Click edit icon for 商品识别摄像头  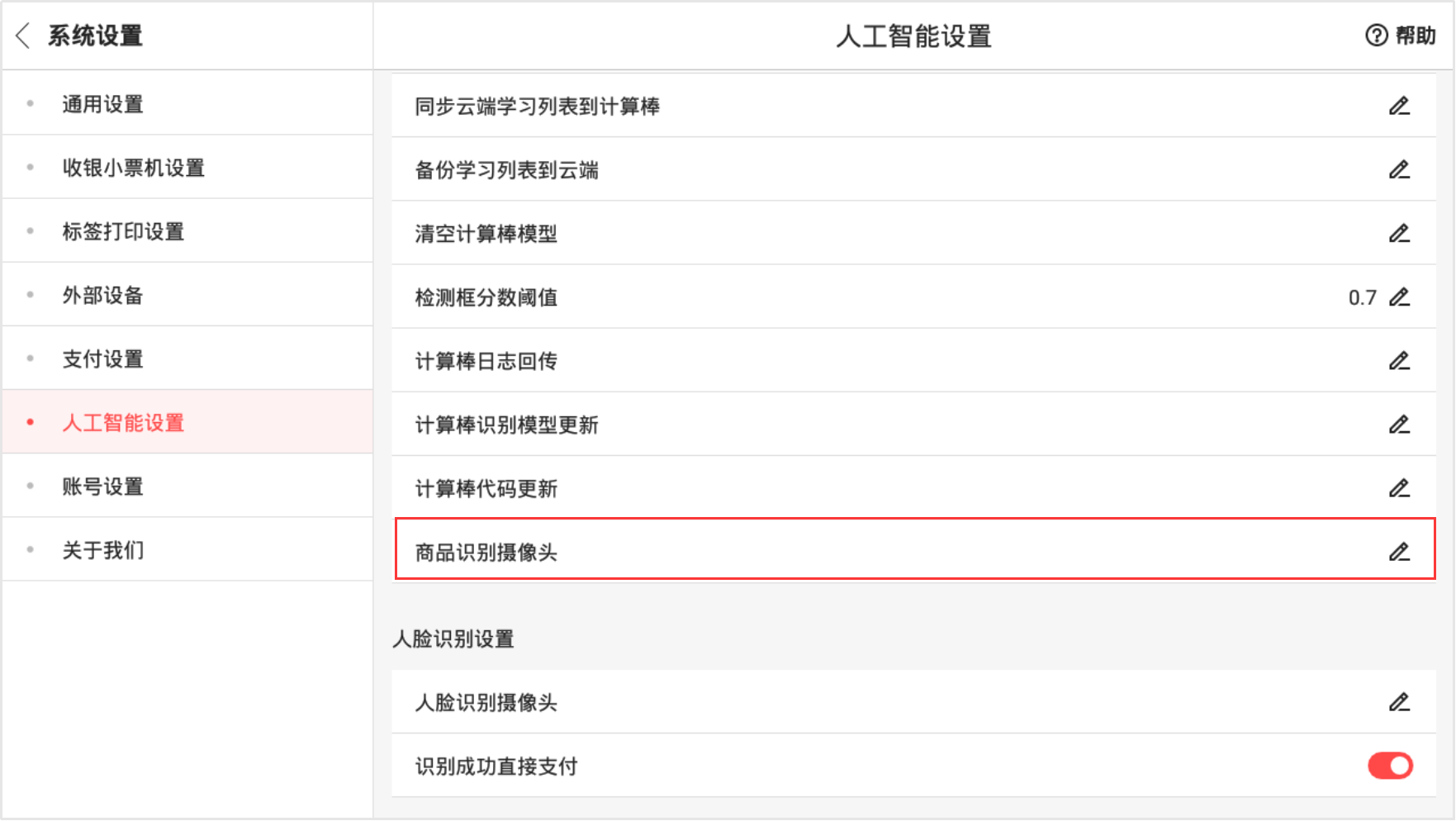point(1399,552)
